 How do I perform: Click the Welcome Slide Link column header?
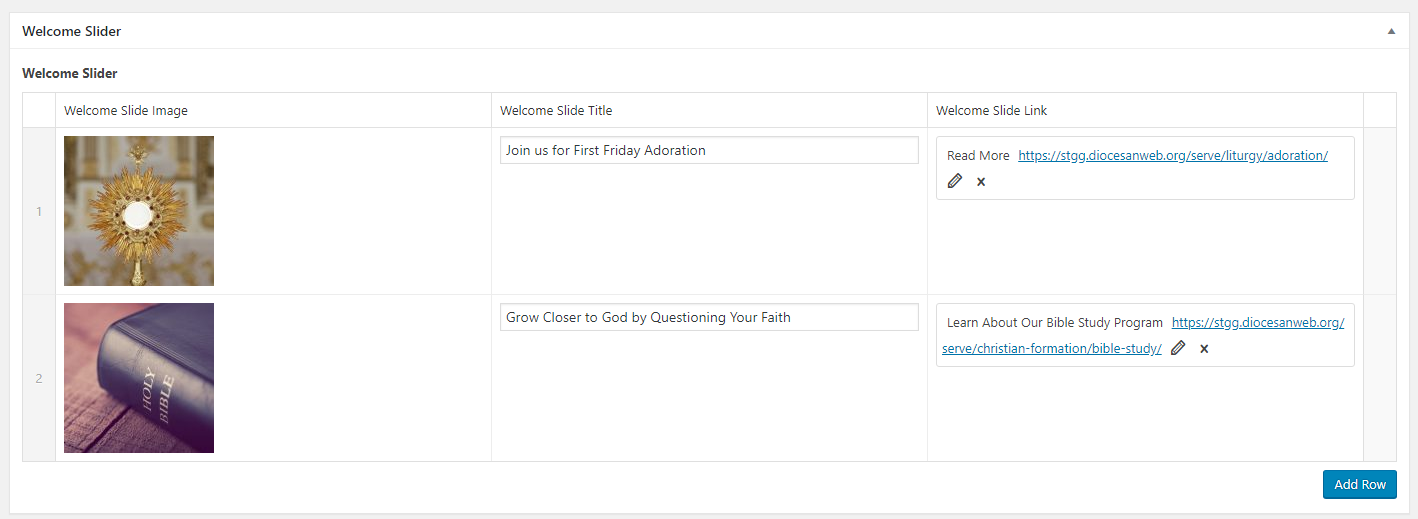tap(991, 110)
